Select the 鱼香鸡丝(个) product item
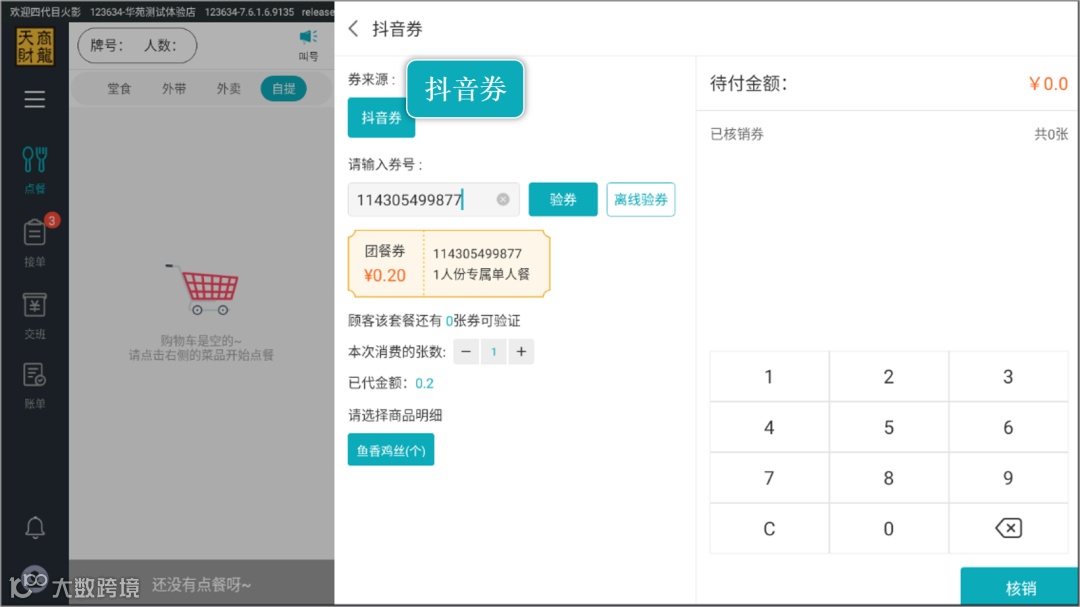 (391, 450)
